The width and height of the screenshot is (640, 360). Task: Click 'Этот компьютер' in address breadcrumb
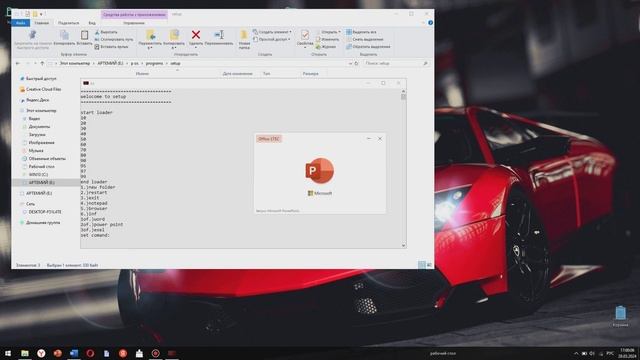coord(75,63)
